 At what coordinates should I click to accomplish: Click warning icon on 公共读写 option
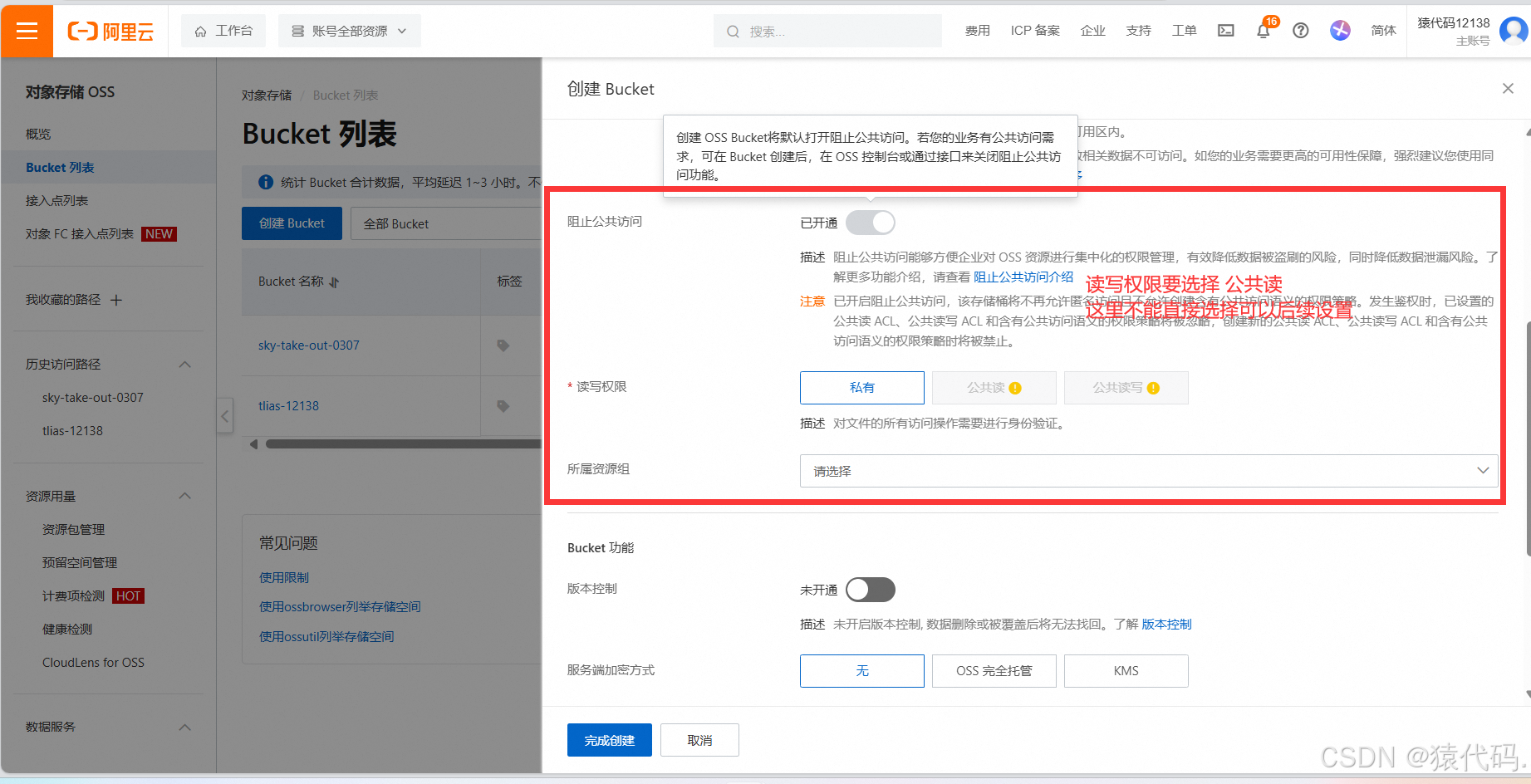pyautogui.click(x=1153, y=388)
